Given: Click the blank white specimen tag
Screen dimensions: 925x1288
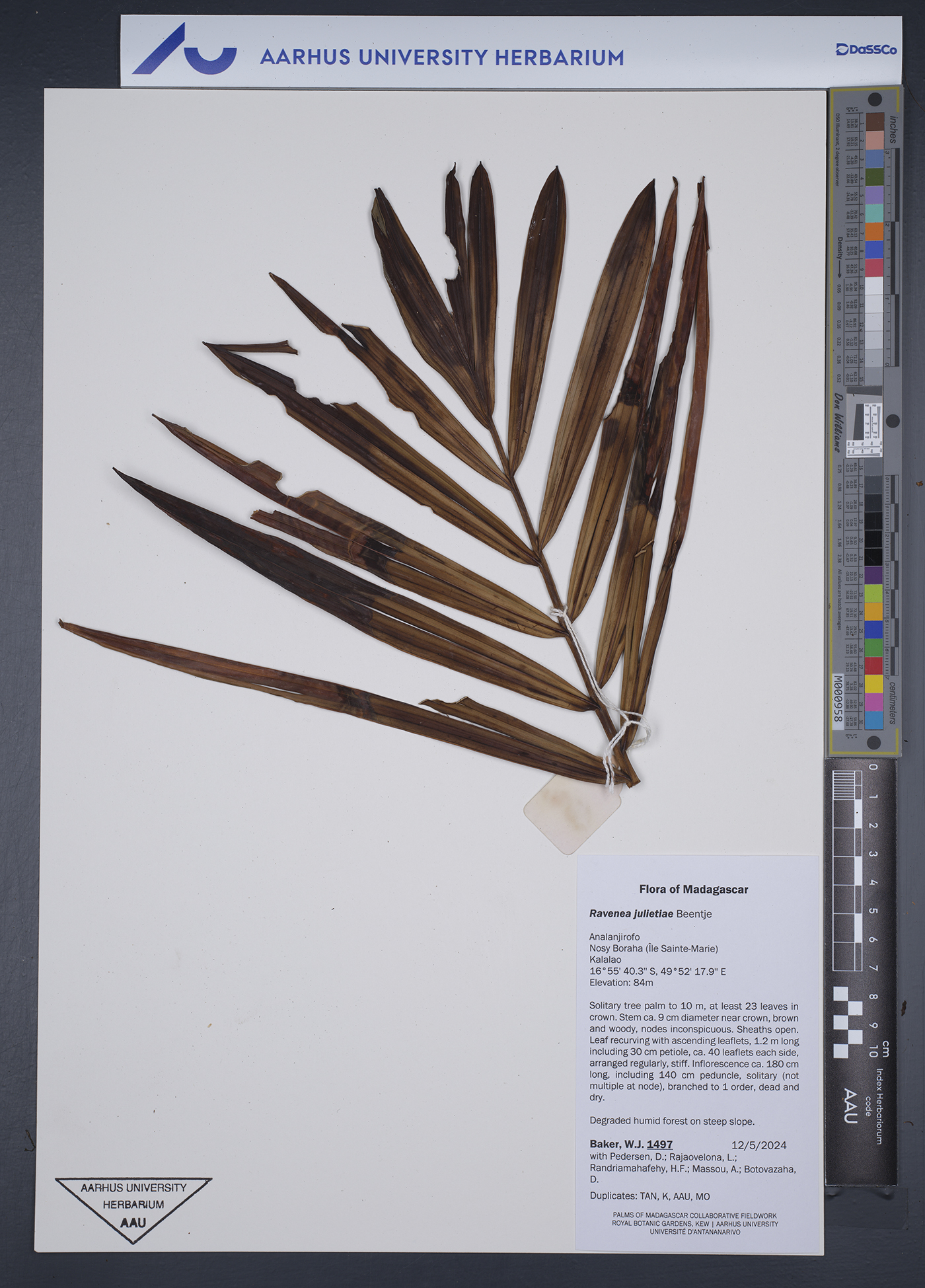Looking at the screenshot, I should (572, 813).
